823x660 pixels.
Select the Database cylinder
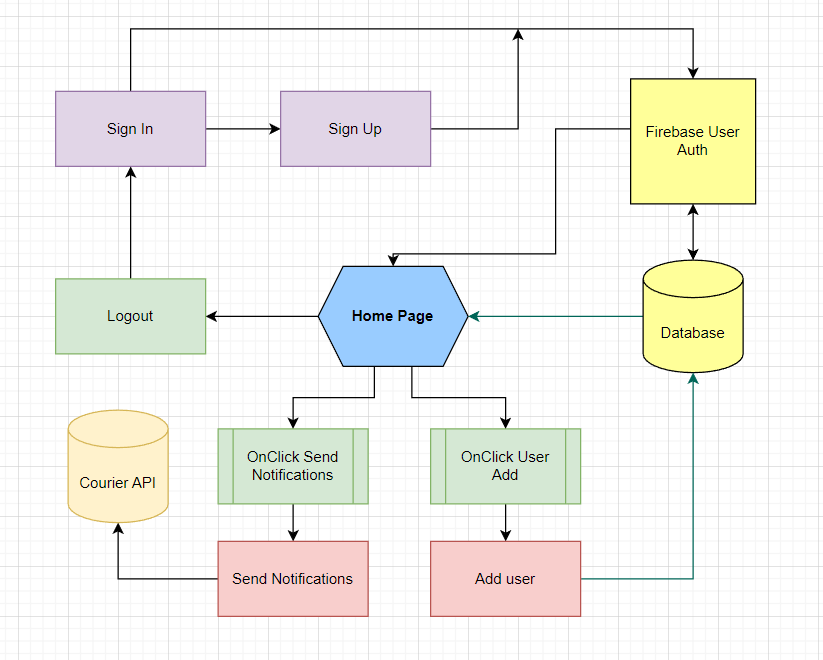(x=693, y=316)
